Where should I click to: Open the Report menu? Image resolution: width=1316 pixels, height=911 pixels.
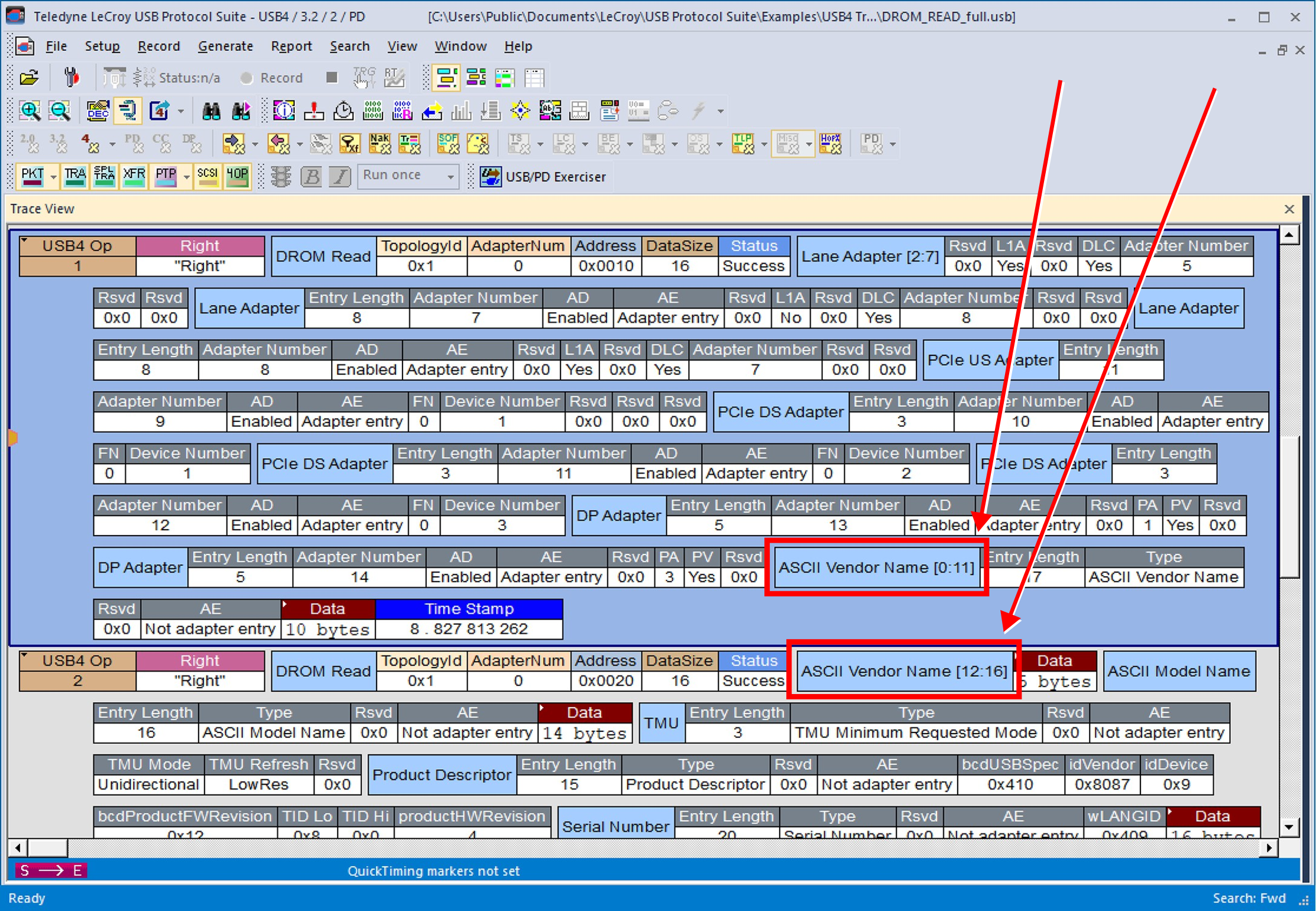click(x=291, y=46)
